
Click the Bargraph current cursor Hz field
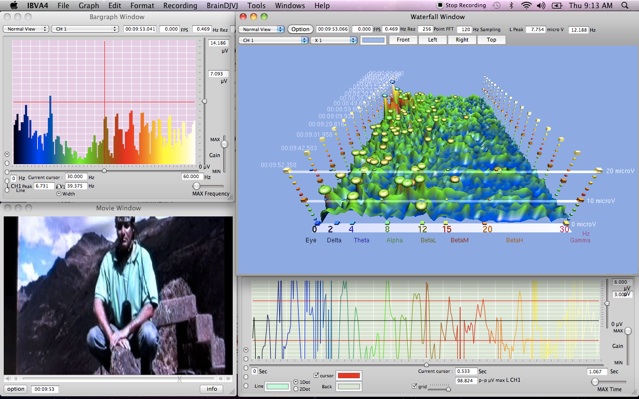[x=77, y=177]
